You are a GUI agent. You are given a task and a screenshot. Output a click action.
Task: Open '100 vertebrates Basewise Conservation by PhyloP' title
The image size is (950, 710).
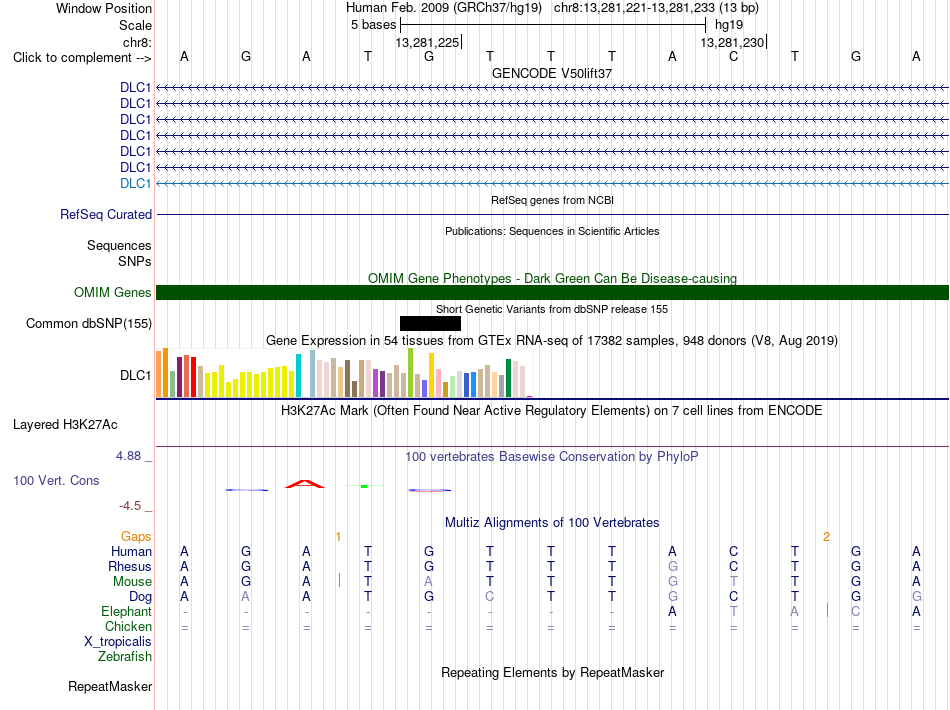552,457
